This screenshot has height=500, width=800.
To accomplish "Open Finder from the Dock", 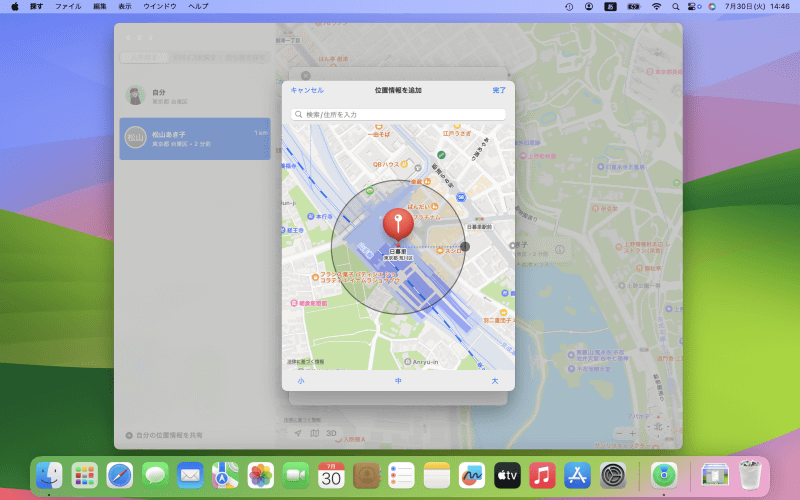I will point(49,476).
